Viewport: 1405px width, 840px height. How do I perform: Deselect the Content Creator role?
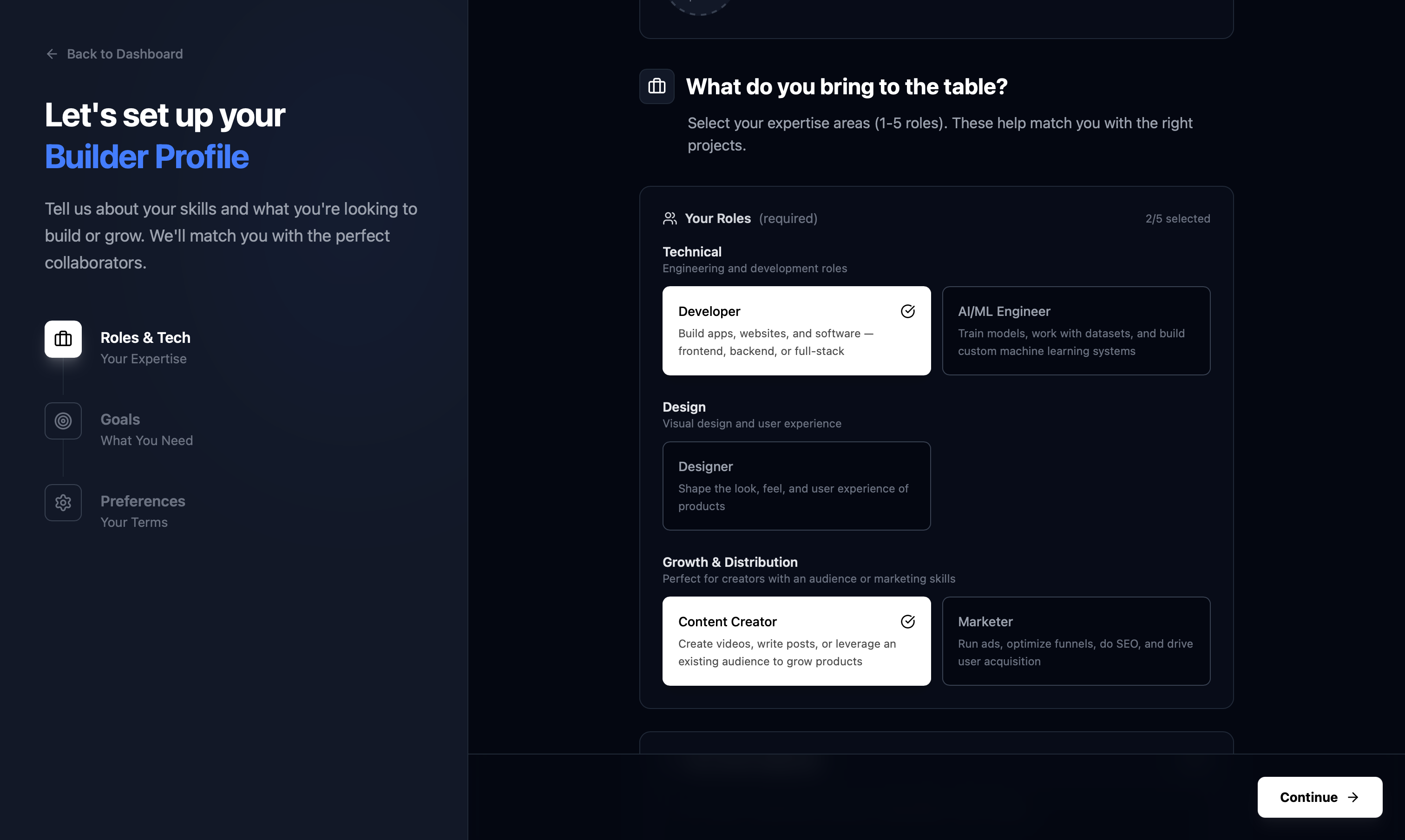tap(796, 641)
